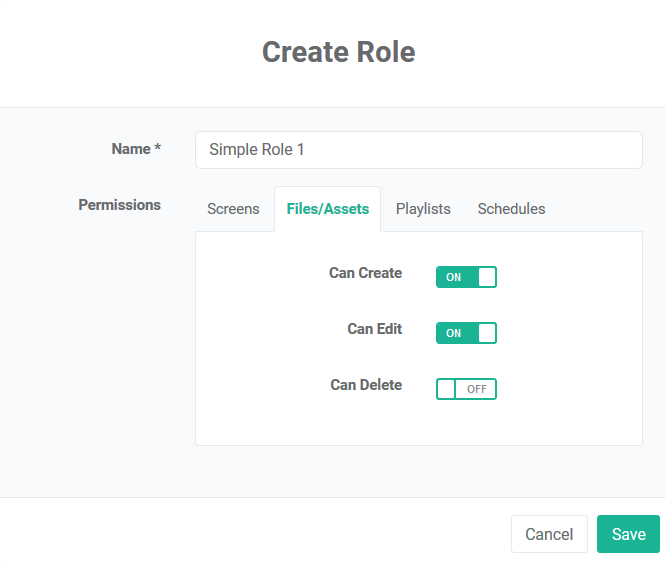Save the new role

coord(628,534)
